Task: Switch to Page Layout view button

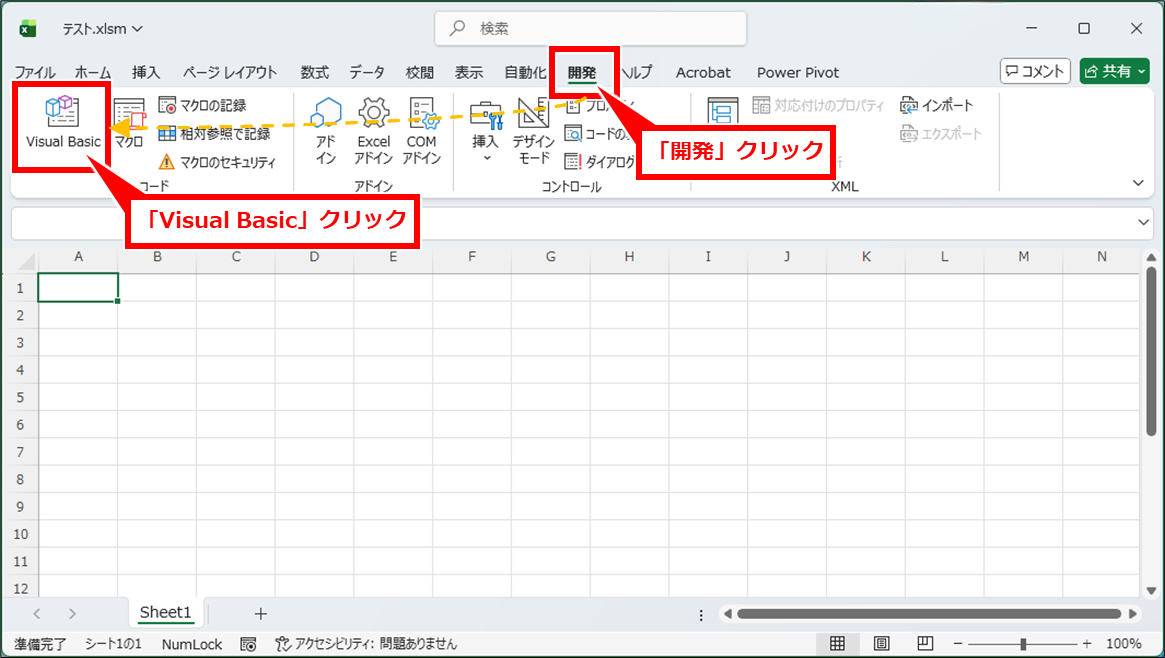Action: [882, 643]
